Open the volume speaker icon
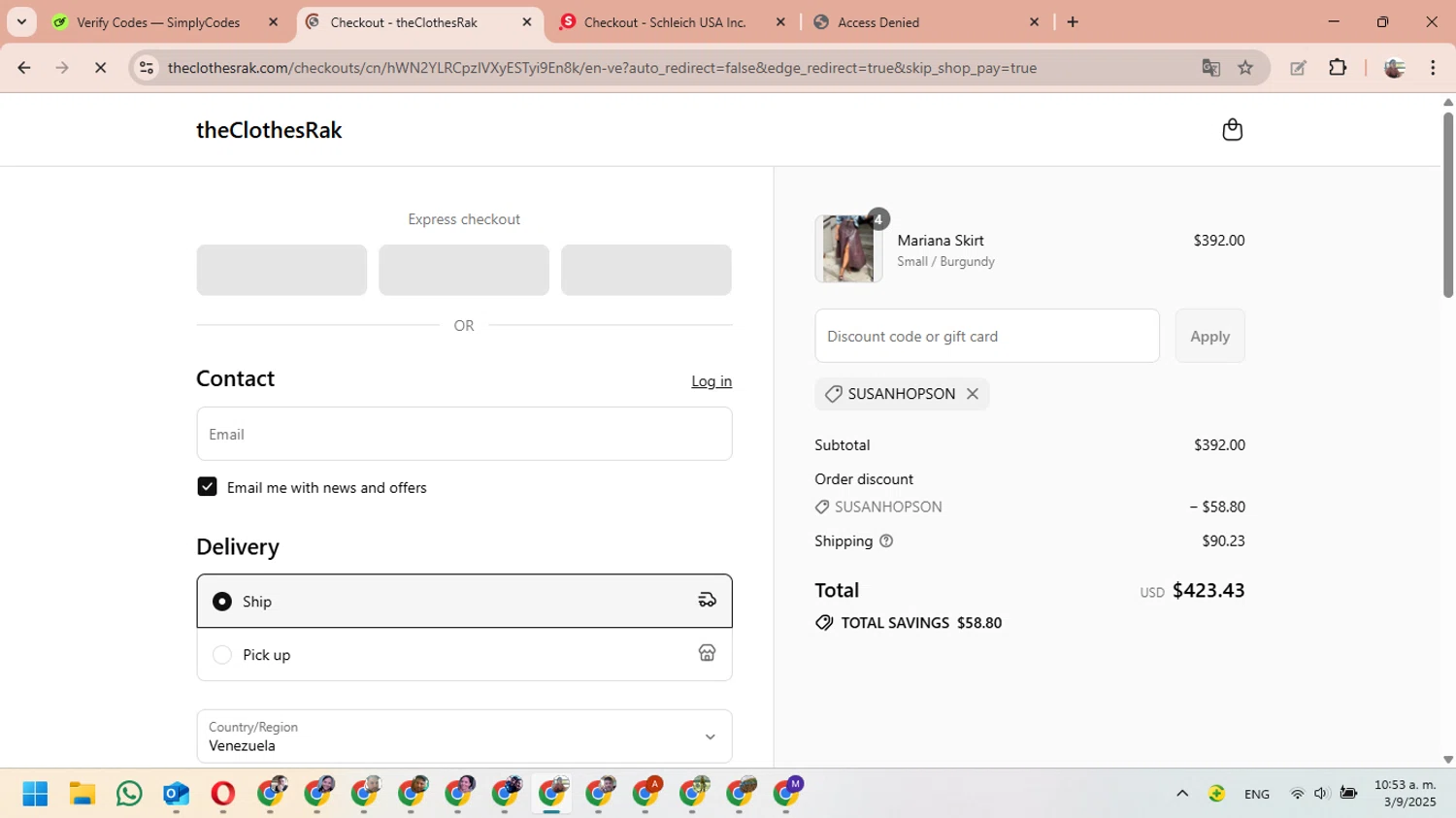 [x=1320, y=794]
